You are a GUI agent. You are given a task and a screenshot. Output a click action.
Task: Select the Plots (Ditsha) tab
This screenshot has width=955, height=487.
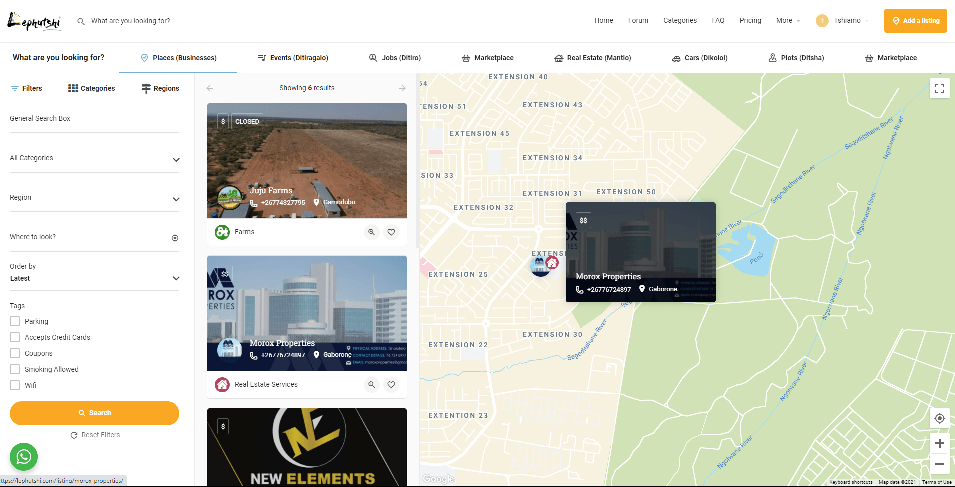pos(796,58)
